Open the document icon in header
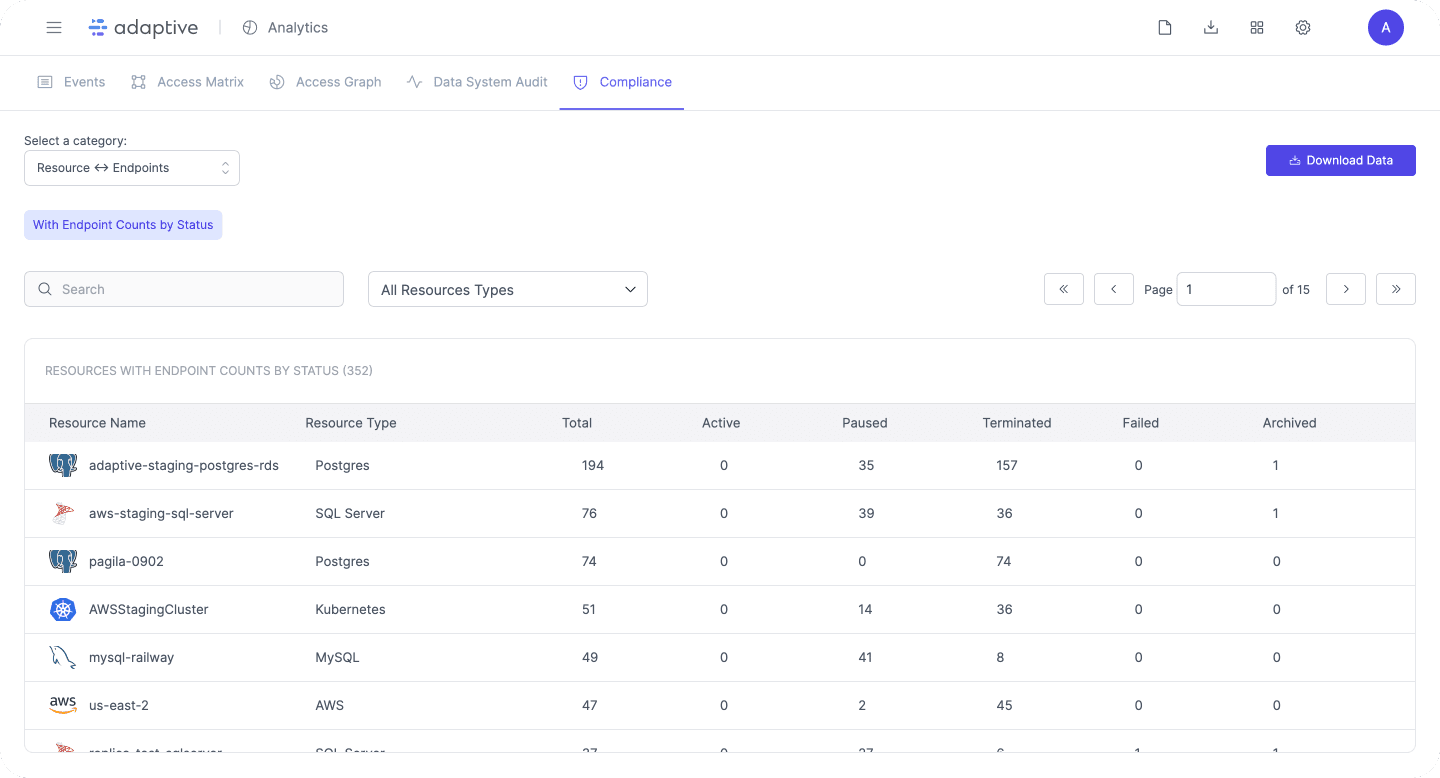Viewport: 1440px width, 778px height. [x=1165, y=28]
